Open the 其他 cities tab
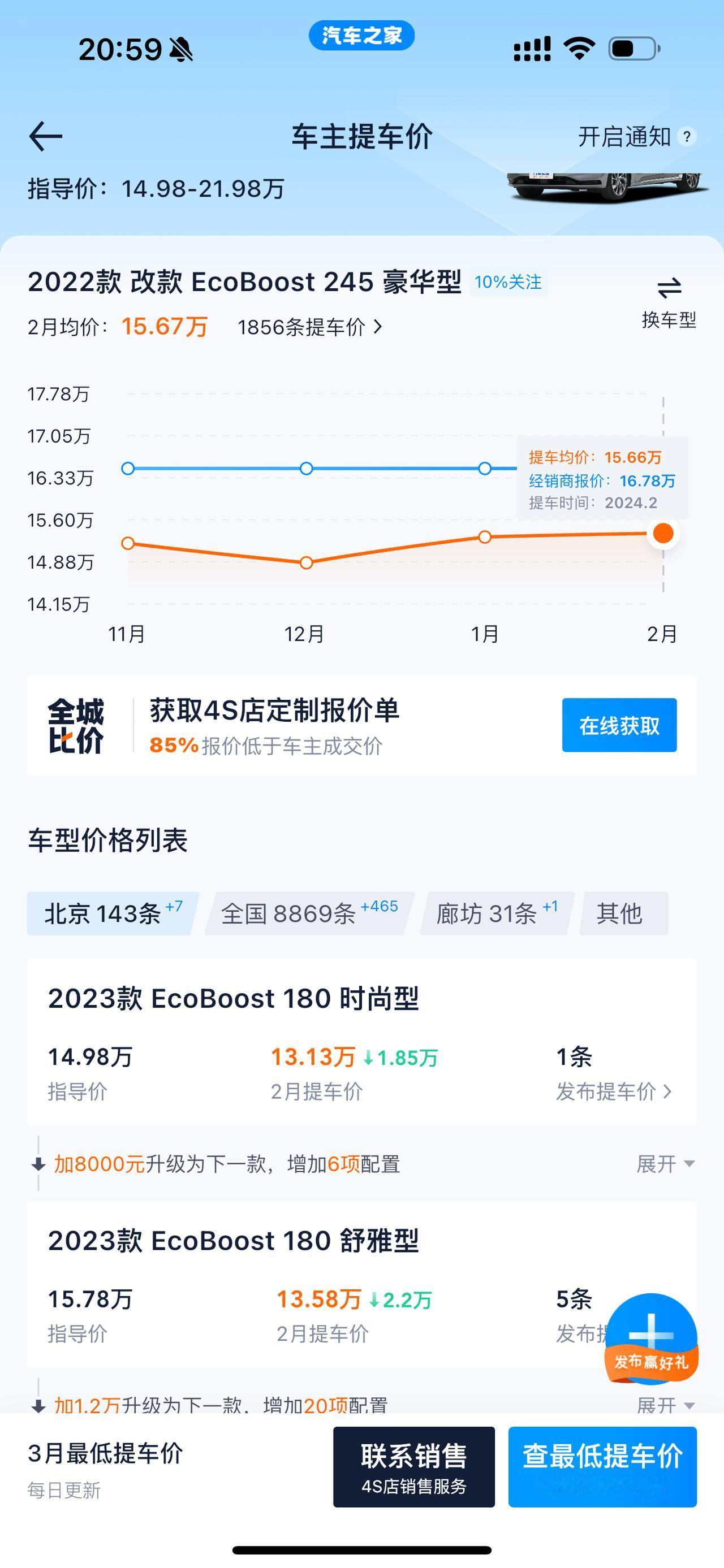Viewport: 724px width, 1568px height. (x=623, y=913)
